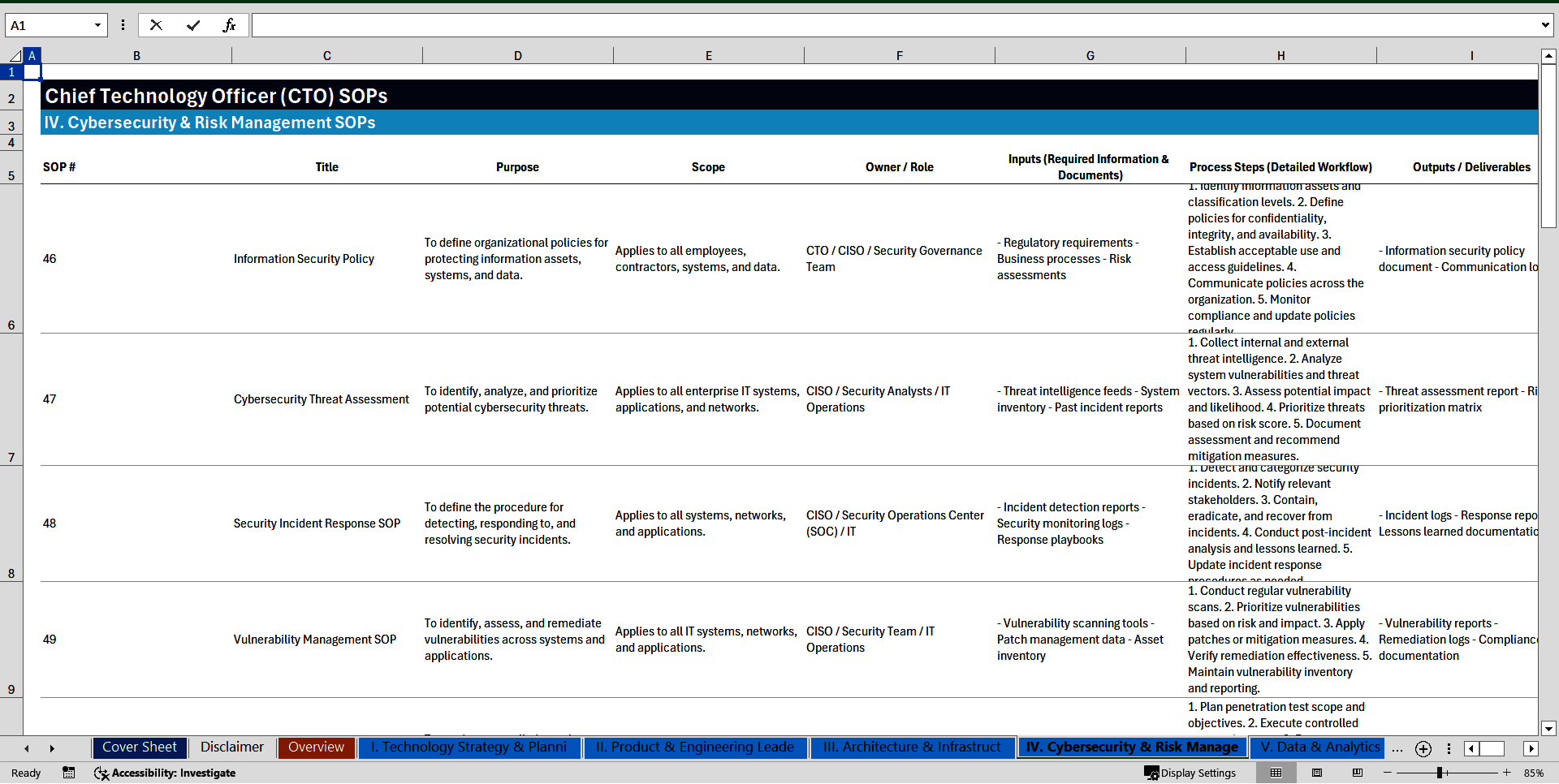
Task: Click the 85% zoom level
Action: tap(1533, 773)
